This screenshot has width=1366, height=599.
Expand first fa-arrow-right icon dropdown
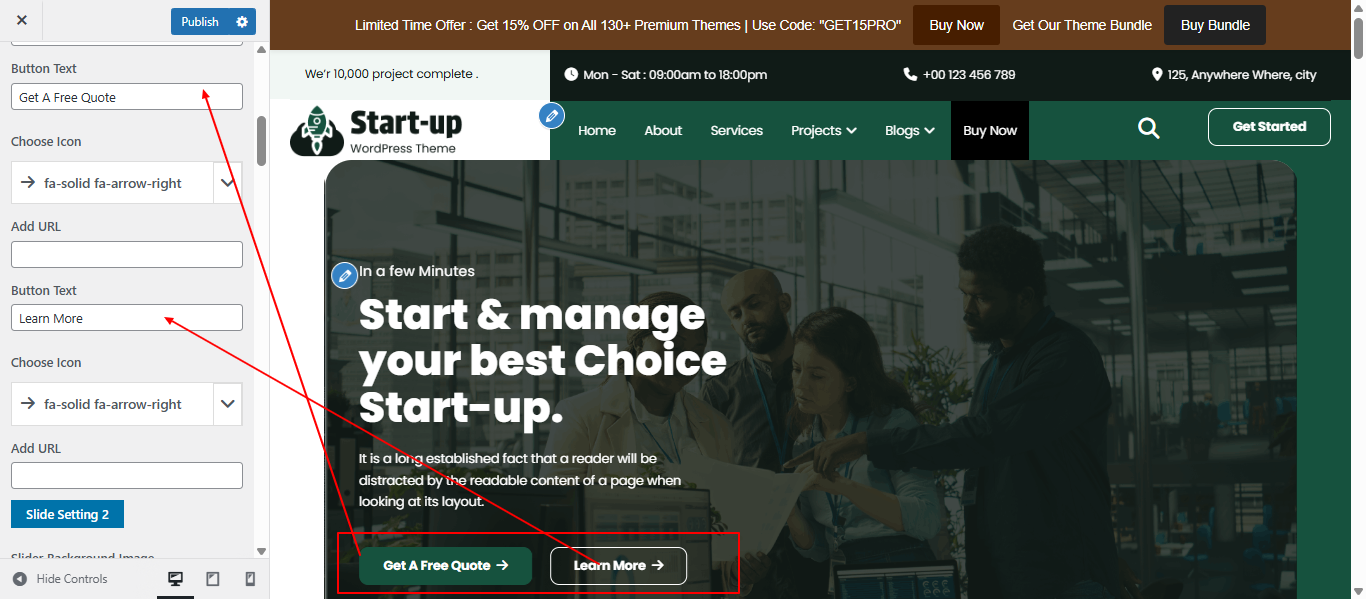228,183
